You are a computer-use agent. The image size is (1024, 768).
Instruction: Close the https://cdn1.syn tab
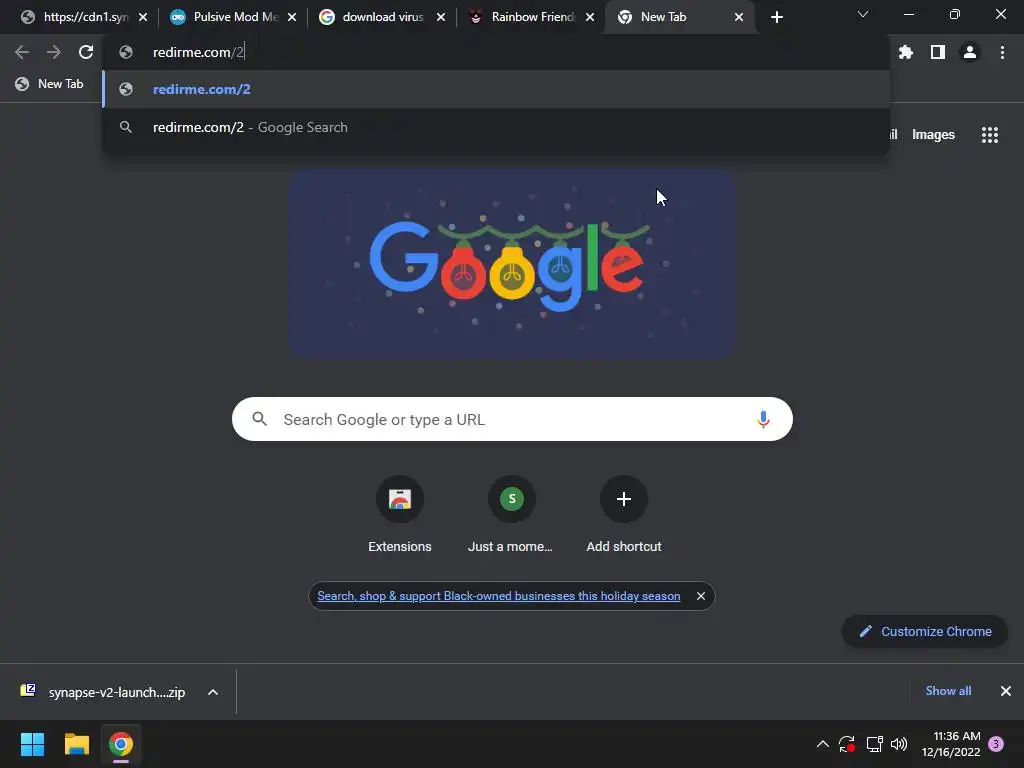[x=143, y=17]
